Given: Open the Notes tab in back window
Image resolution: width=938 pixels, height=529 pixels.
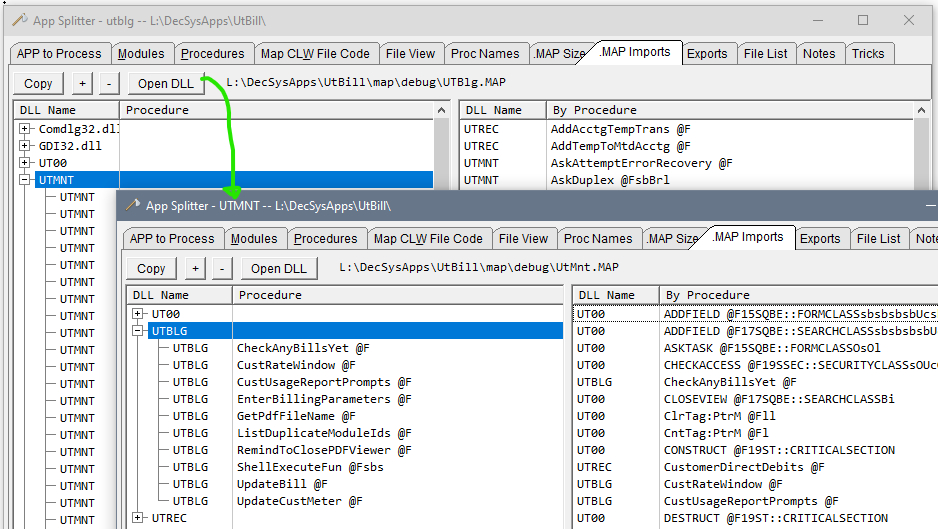Looking at the screenshot, I should coord(818,54).
